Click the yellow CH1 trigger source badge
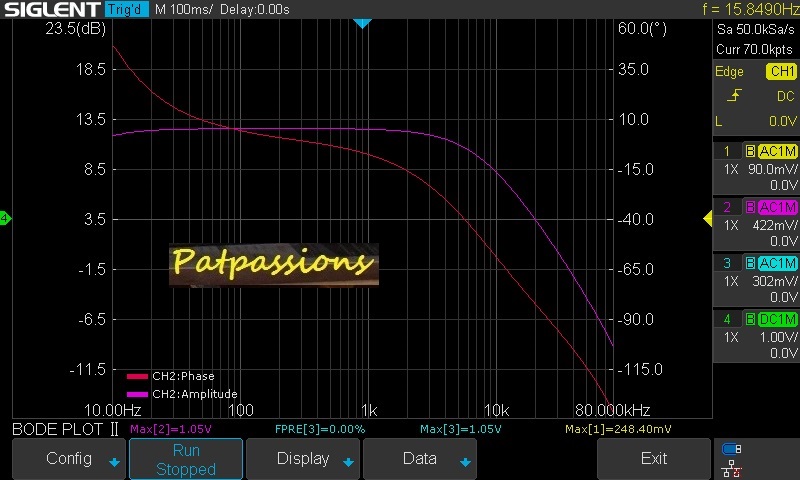The width and height of the screenshot is (800, 480). coord(780,72)
